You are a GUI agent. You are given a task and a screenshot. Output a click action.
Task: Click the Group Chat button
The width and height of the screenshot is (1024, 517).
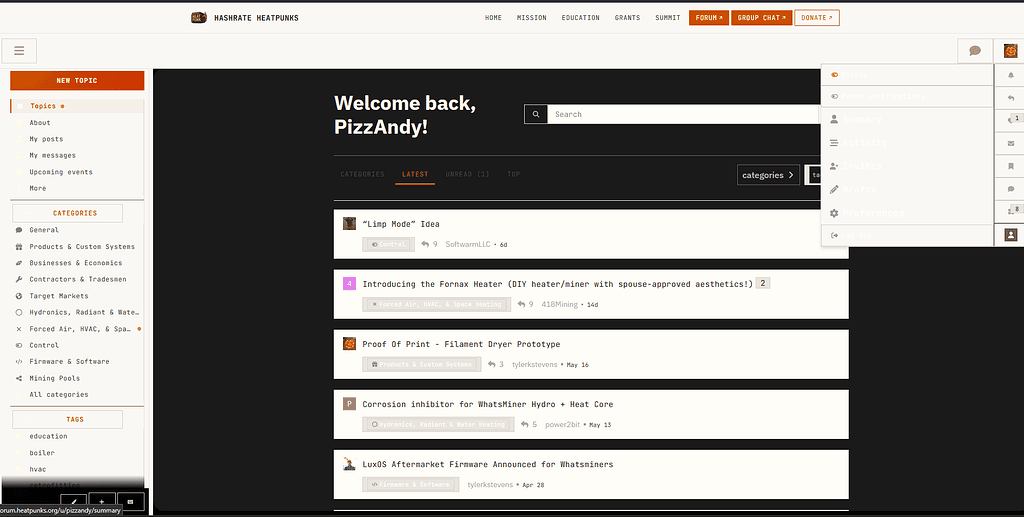(x=761, y=18)
